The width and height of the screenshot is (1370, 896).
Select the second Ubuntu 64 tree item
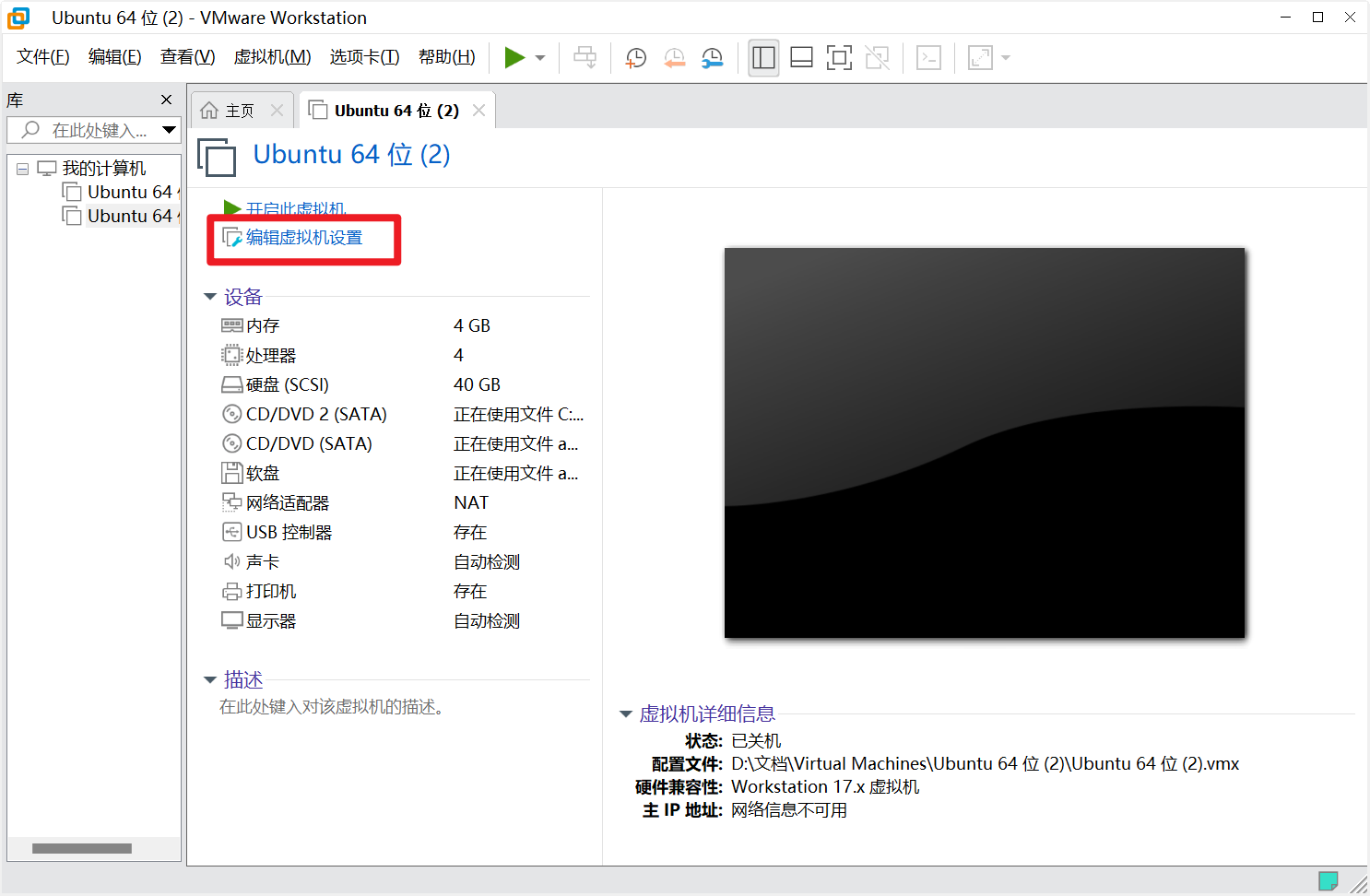120,216
